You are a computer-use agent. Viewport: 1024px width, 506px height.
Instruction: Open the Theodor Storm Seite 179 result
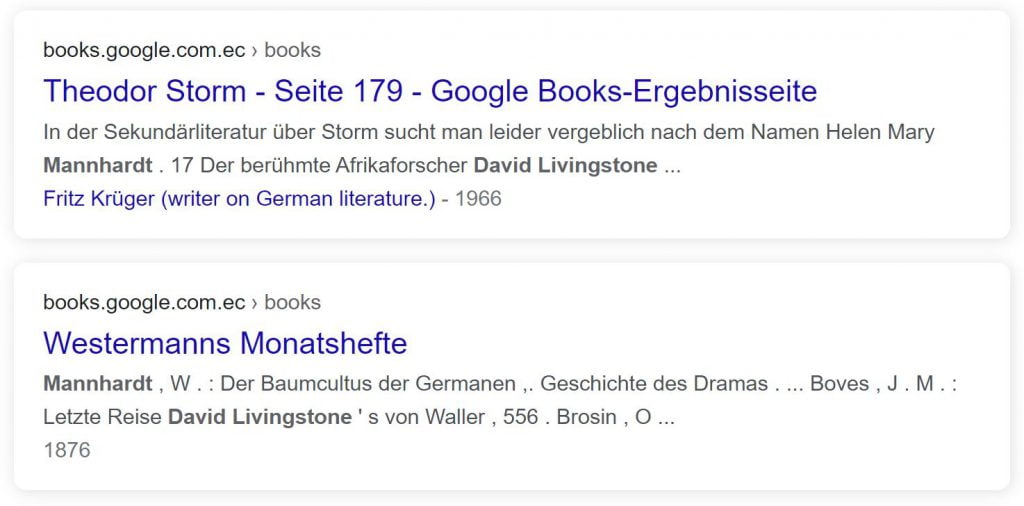point(430,91)
